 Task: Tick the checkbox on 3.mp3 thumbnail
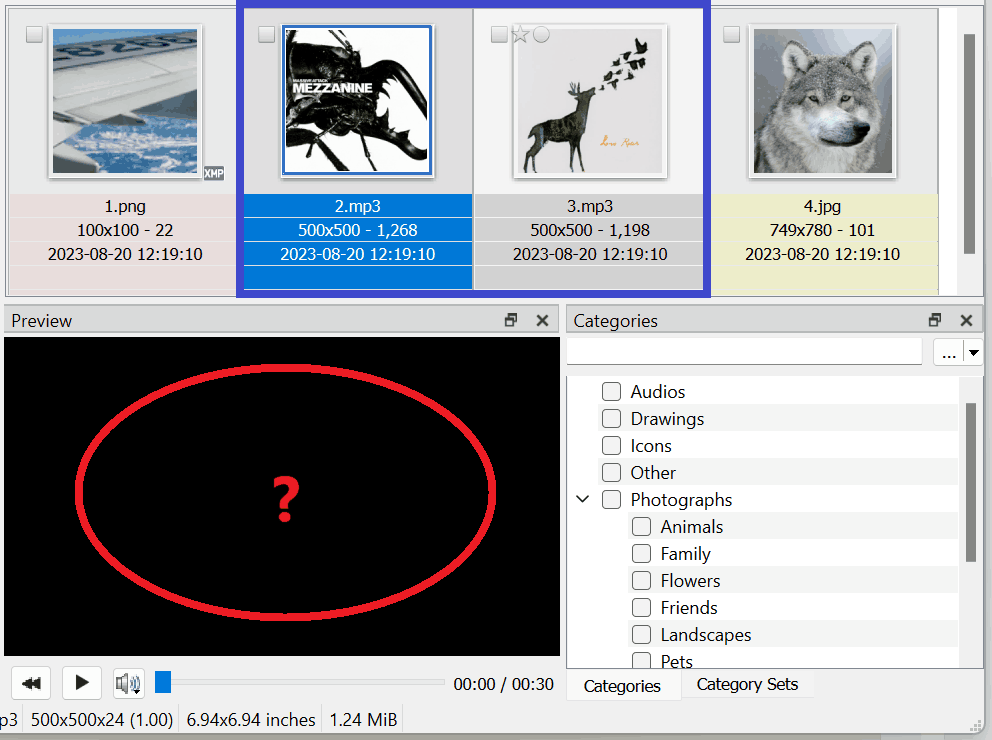point(499,34)
